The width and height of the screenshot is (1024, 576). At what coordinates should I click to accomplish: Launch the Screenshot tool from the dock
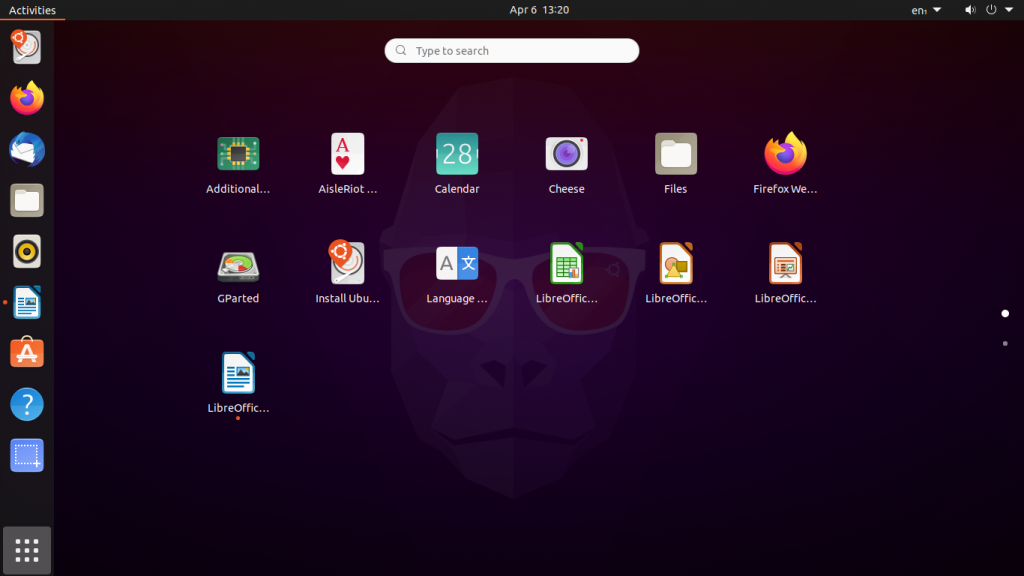tap(26, 455)
